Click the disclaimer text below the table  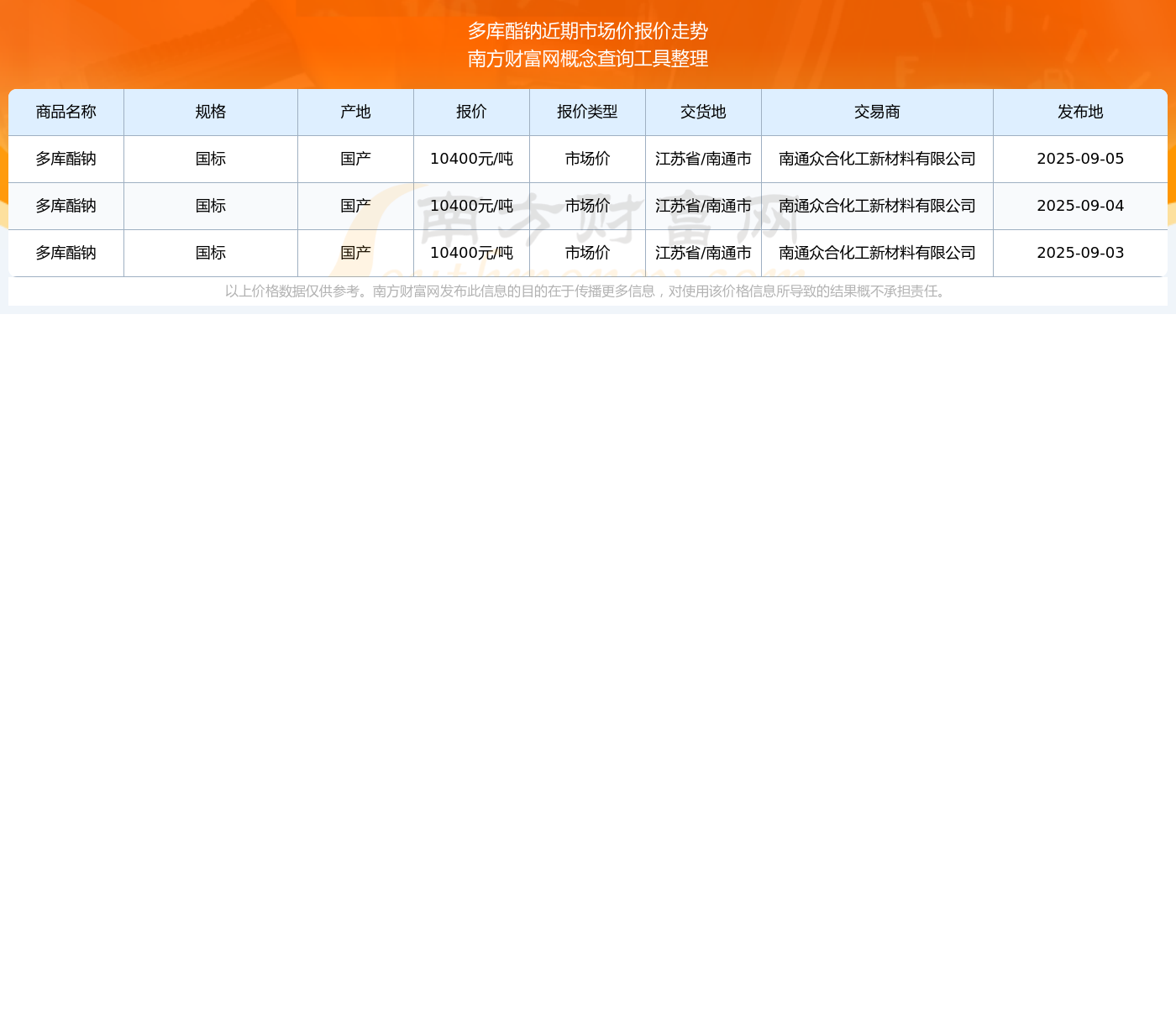click(588, 291)
